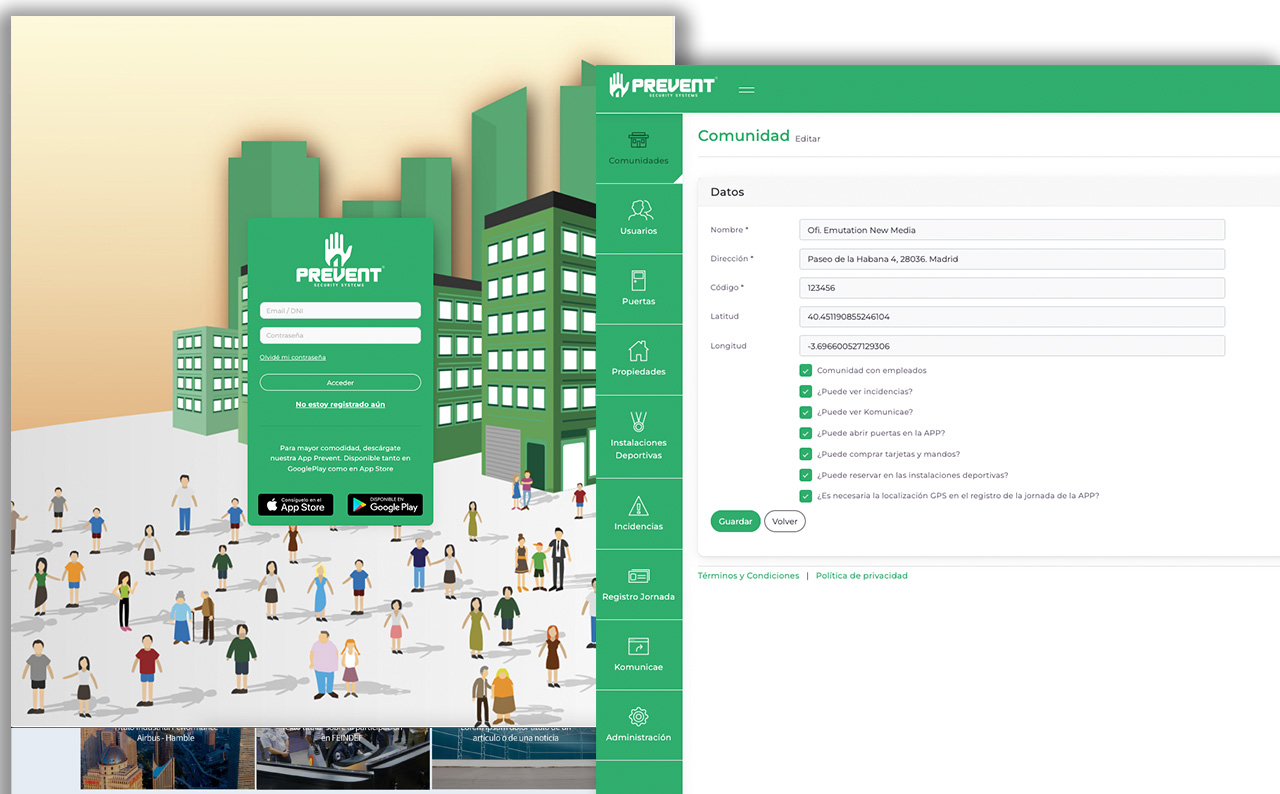
Task: Uncheck Comunidad con empleados checkbox
Action: click(805, 371)
